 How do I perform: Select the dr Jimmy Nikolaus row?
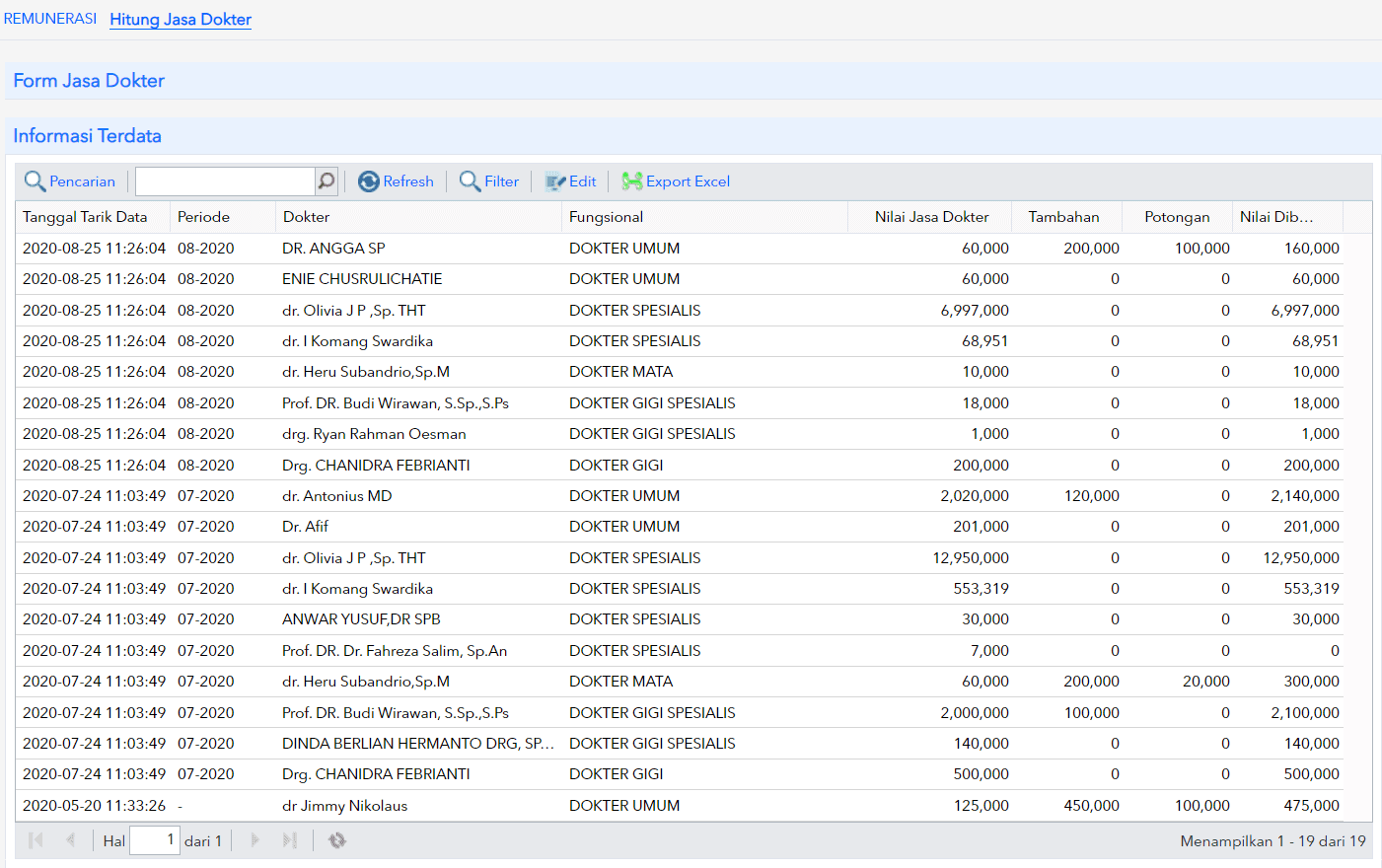tap(680, 806)
